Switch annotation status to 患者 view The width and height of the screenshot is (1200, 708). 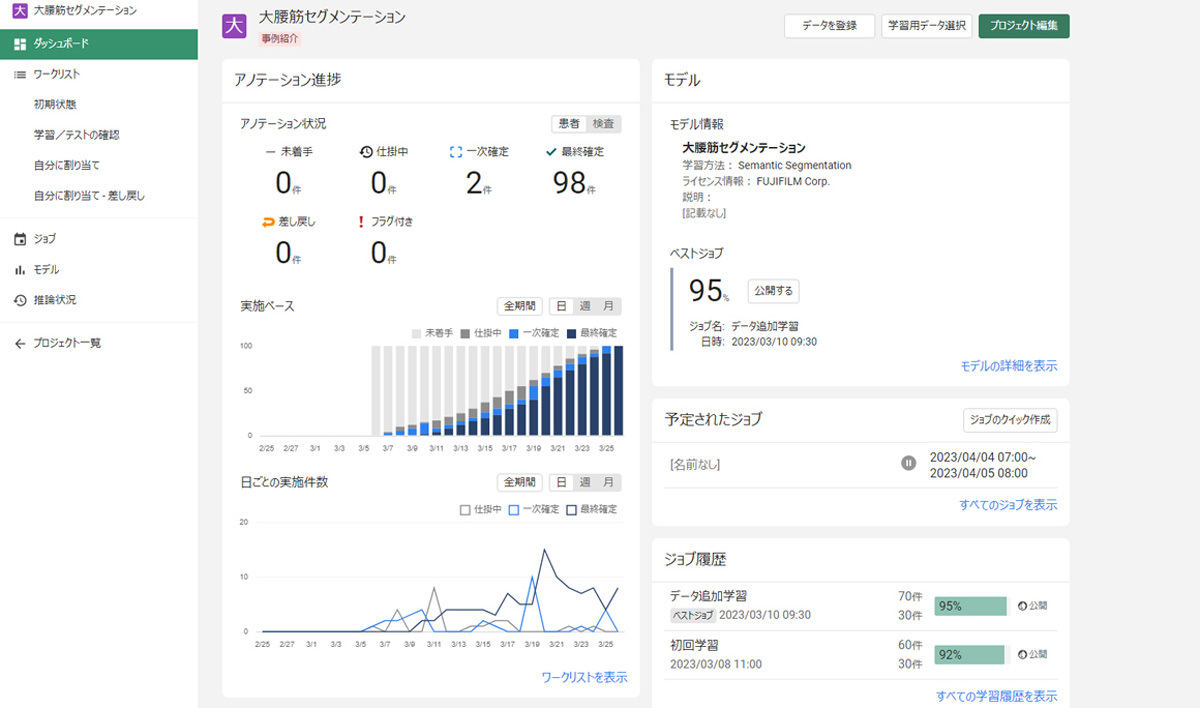point(569,124)
